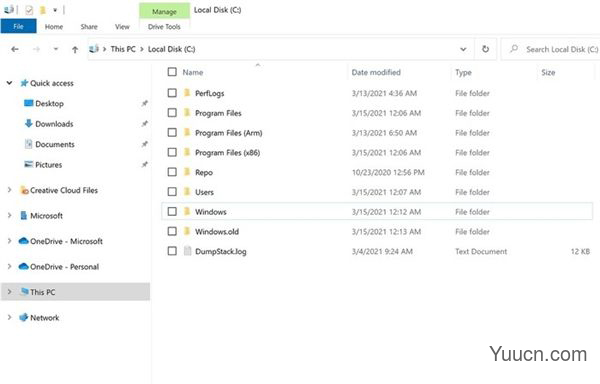This screenshot has height=384, width=600.
Task: Click the search magnifier icon
Action: click(x=514, y=49)
